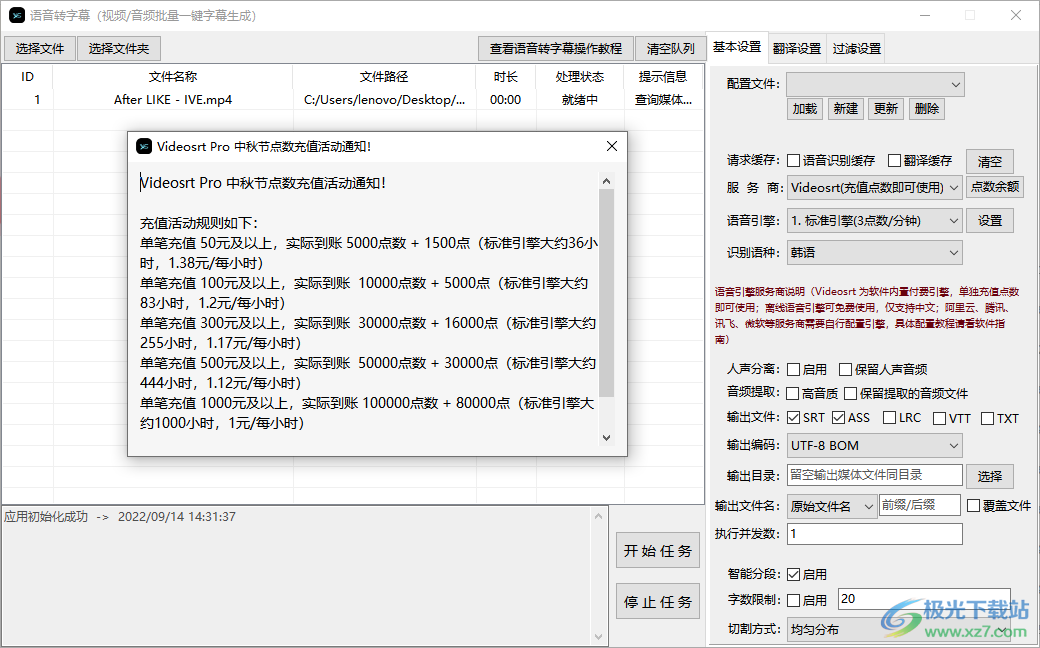
Task: Click 清空队列 button
Action: coord(671,48)
